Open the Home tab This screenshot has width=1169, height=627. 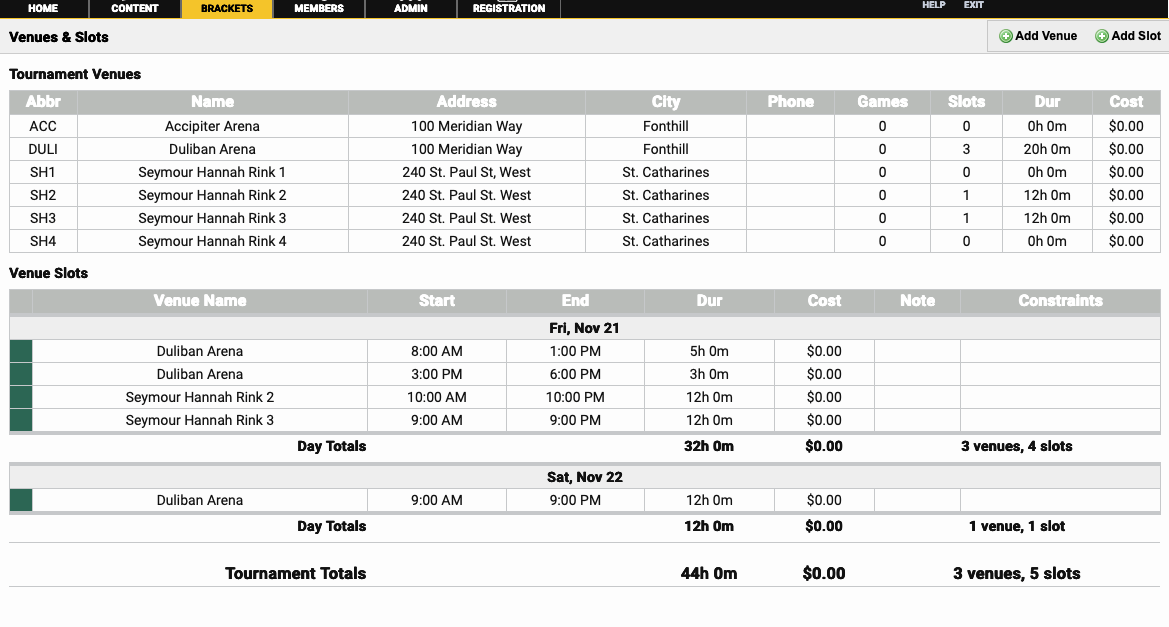pos(43,8)
